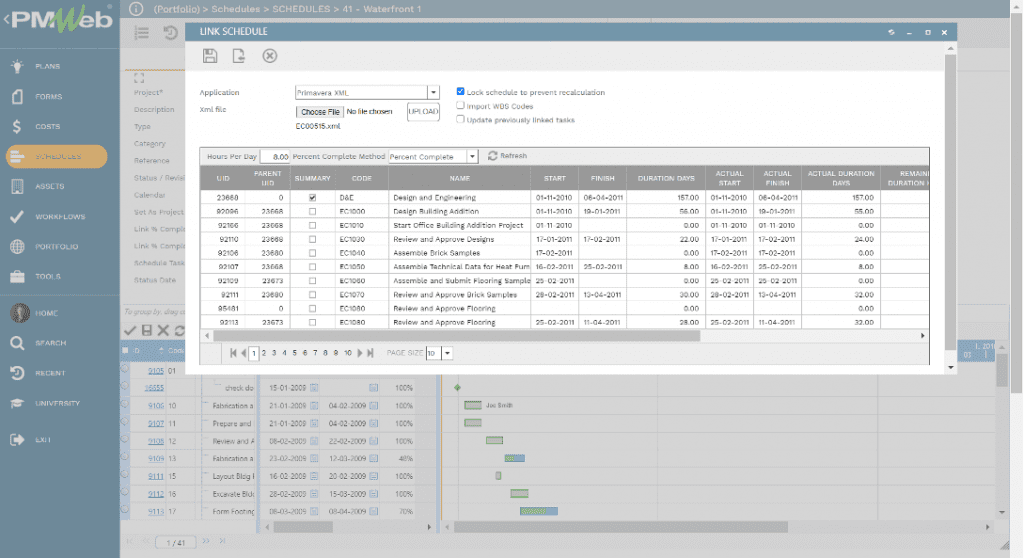Toggle Summary checkbox for Design and Engineering row

(312, 197)
